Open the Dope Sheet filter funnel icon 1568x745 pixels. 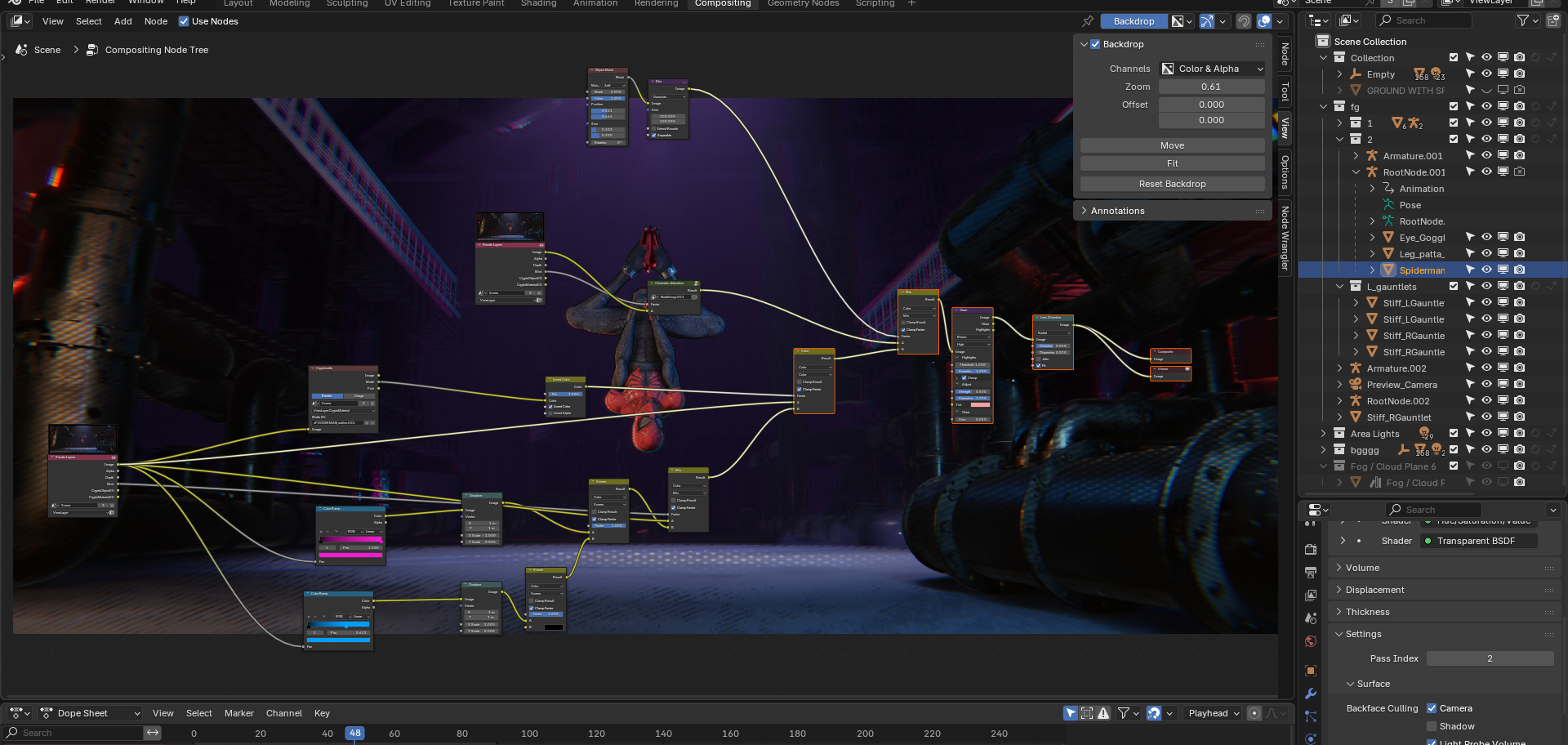(1128, 713)
